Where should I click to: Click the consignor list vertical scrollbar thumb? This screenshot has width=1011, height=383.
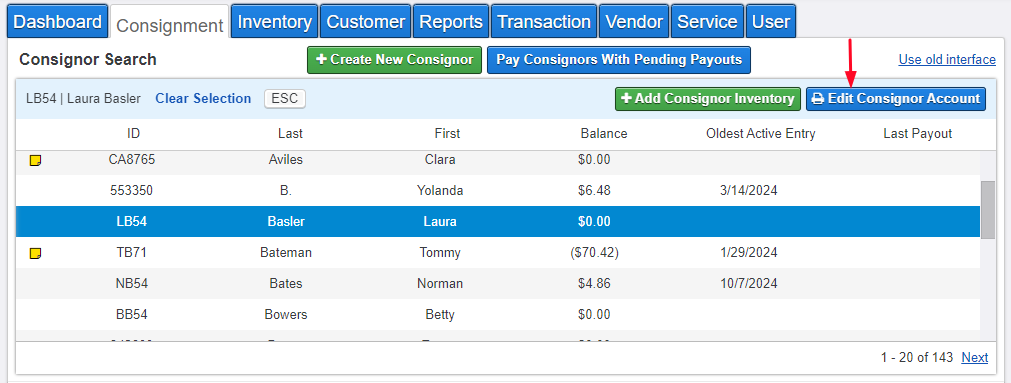(x=987, y=210)
